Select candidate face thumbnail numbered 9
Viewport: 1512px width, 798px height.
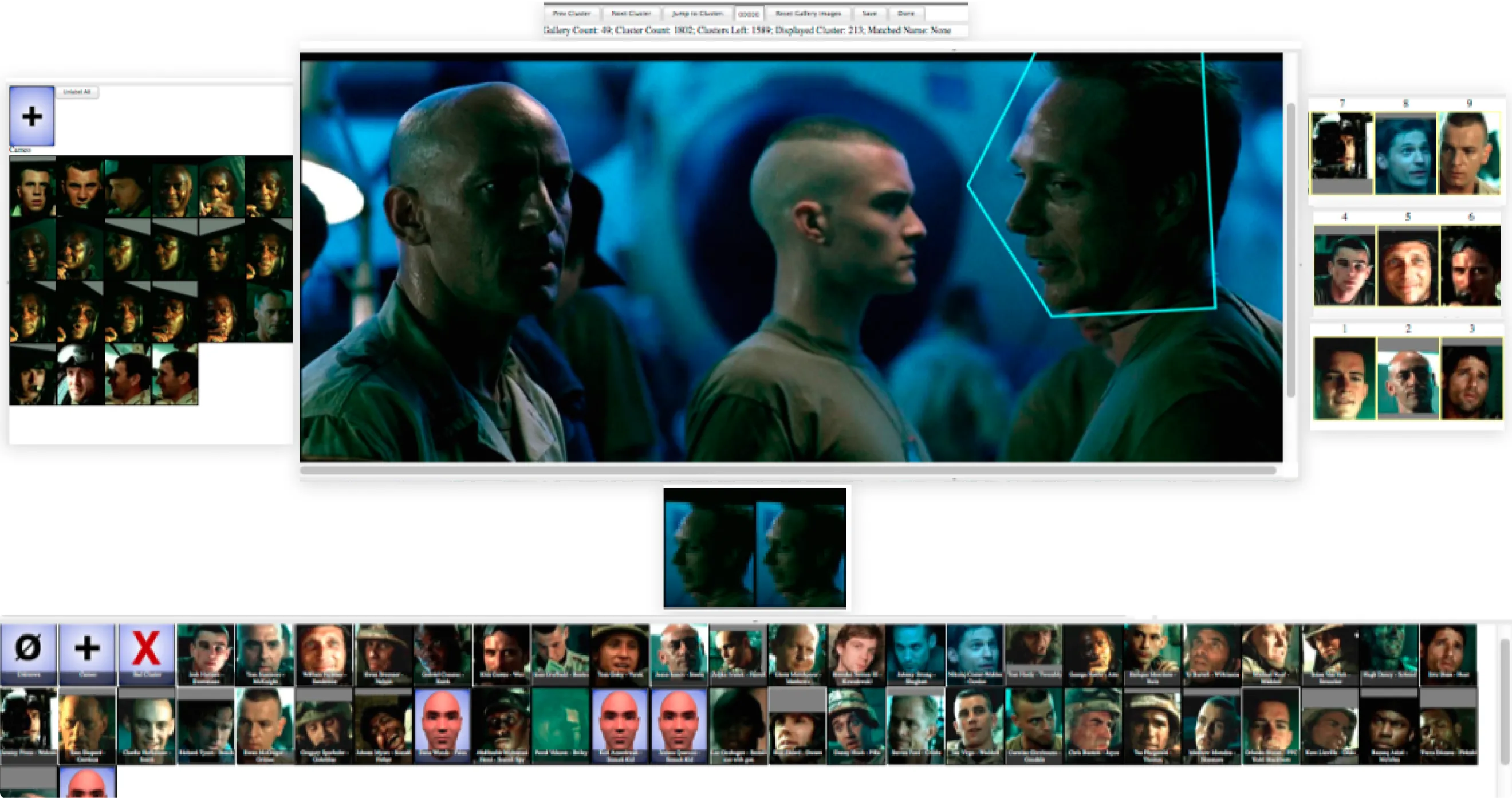click(1469, 153)
